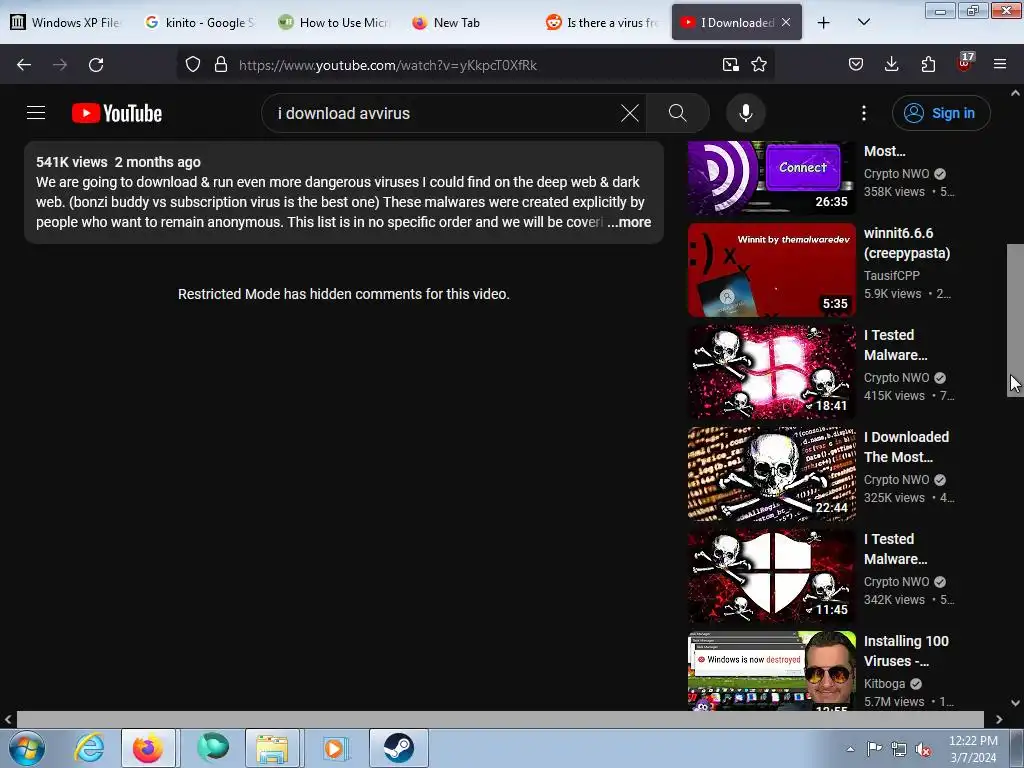1024x768 pixels.
Task: Open the network status tray icon
Action: [899, 749]
